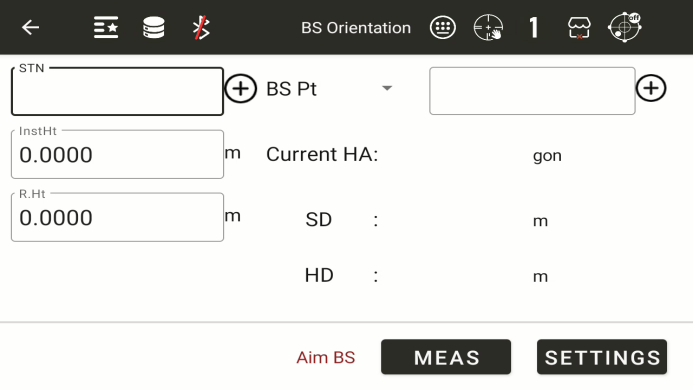
Task: Tap the BS Orientation title
Action: pos(356,28)
